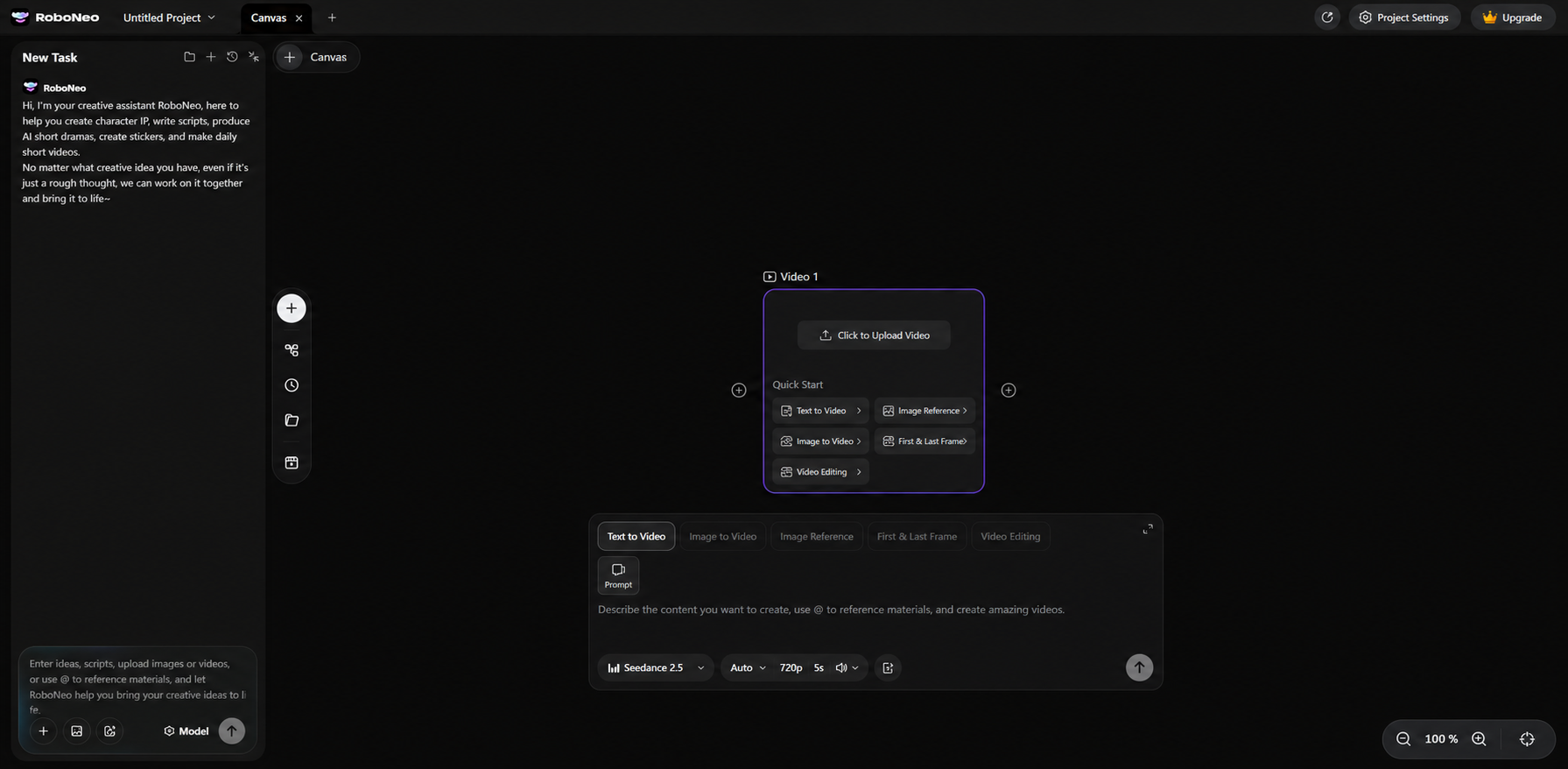Expand Image to Video quick start option
This screenshot has width=1568, height=769.
coord(820,441)
